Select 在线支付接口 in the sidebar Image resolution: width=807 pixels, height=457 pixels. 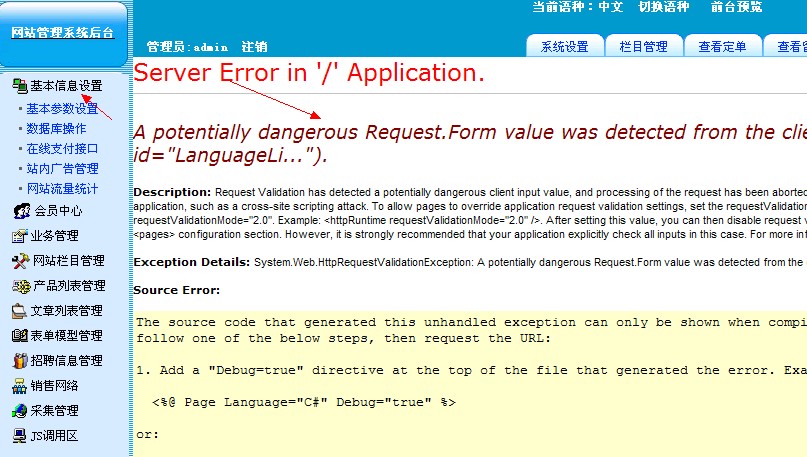point(62,148)
